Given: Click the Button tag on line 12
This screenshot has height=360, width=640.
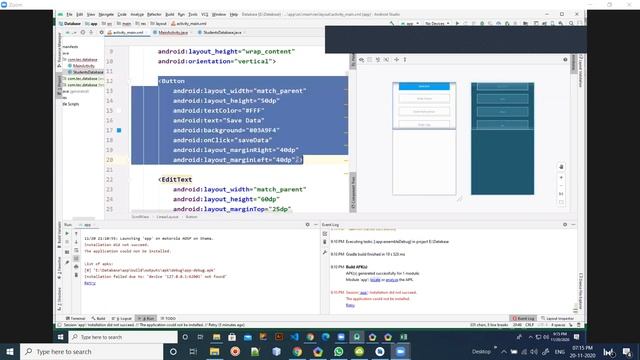Looking at the screenshot, I should pyautogui.click(x=171, y=81).
